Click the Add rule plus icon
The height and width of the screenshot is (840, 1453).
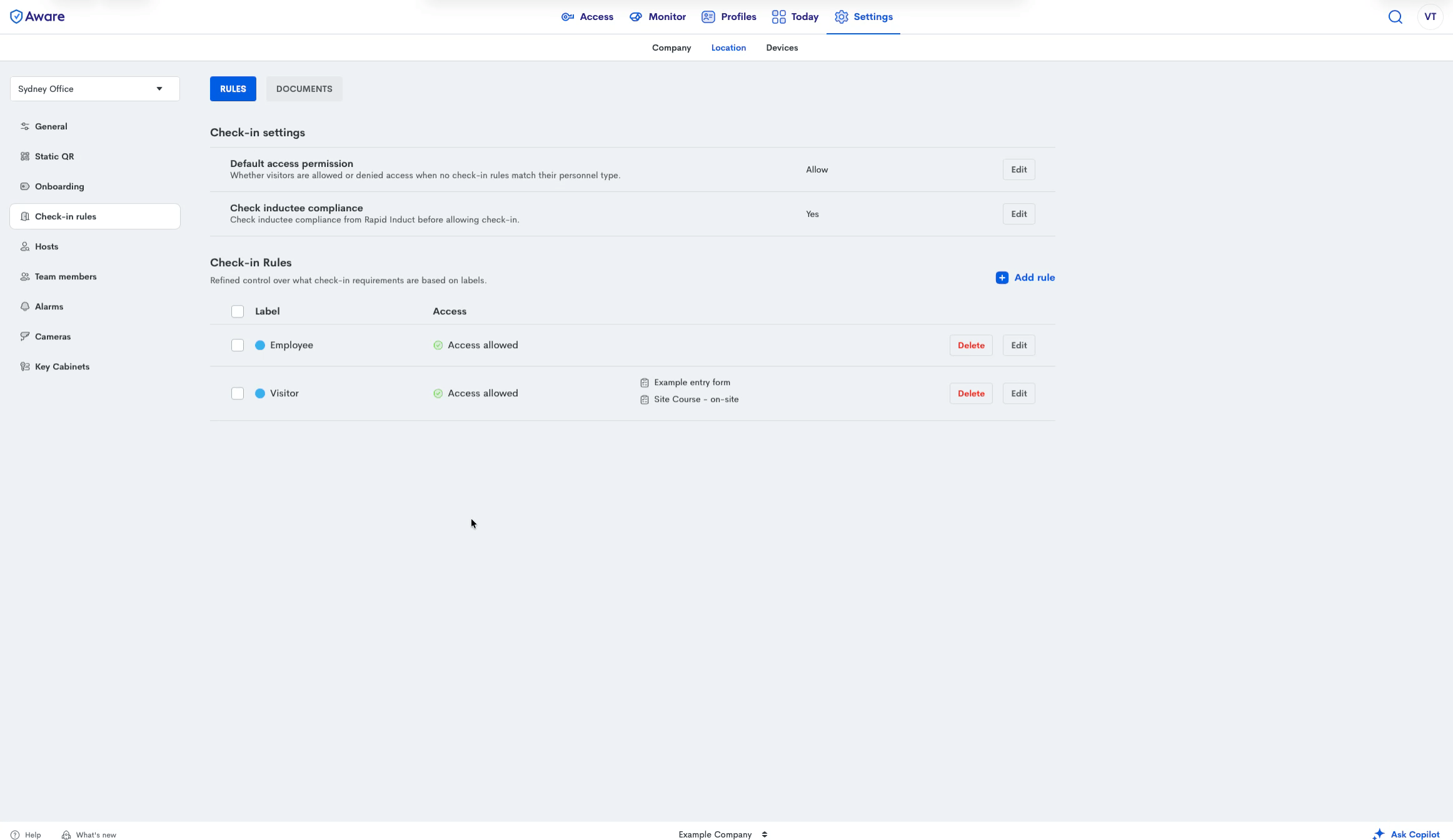pyautogui.click(x=1002, y=277)
